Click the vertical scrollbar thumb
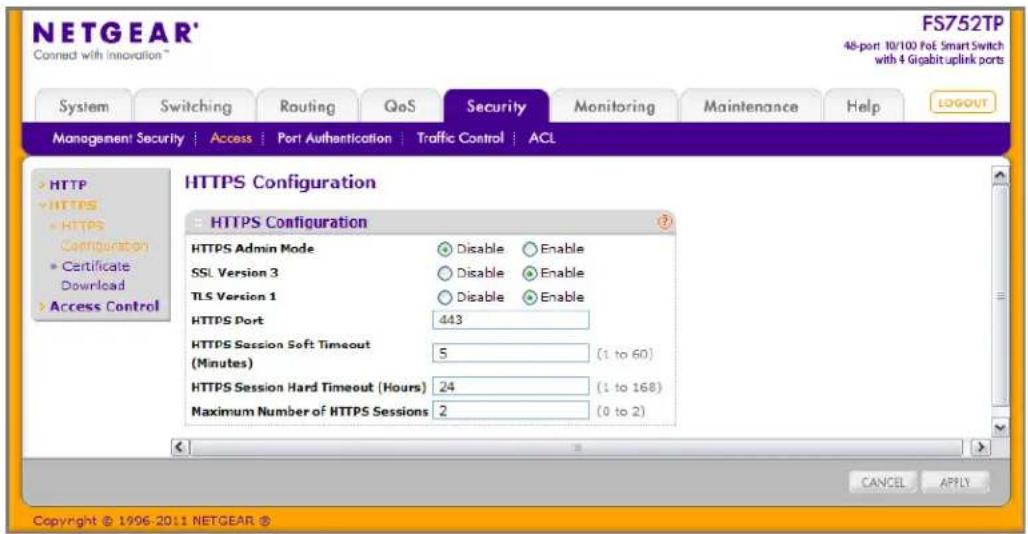This screenshot has width=1028, height=534. click(x=1000, y=296)
